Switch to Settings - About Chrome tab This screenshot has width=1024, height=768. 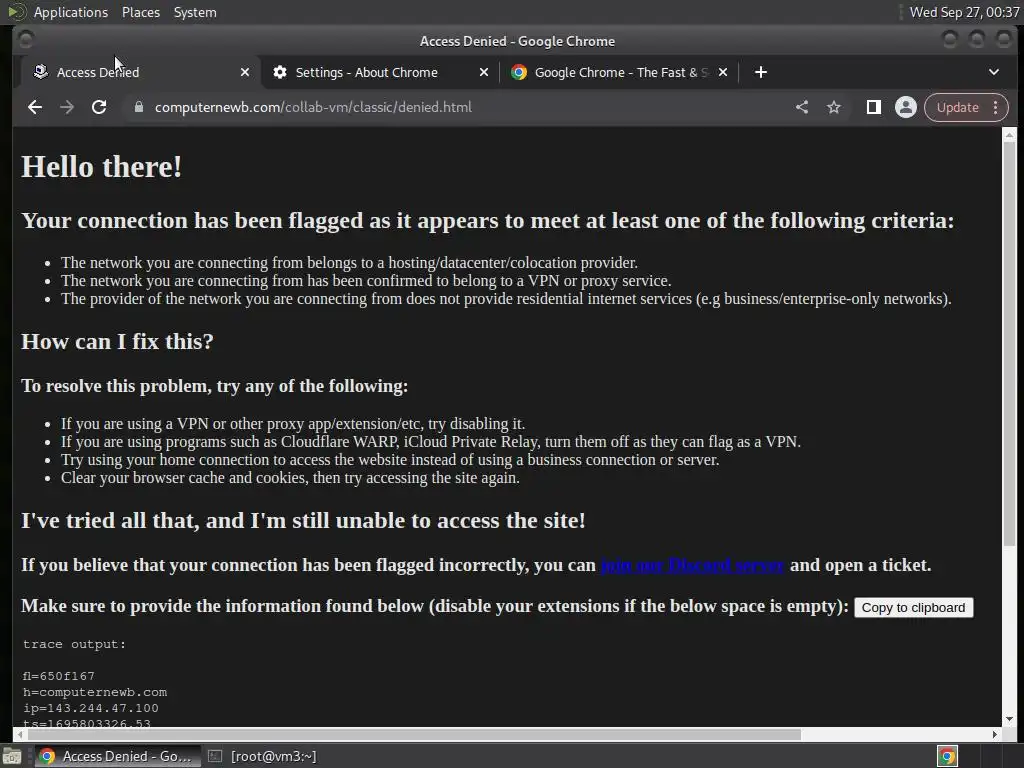tap(381, 72)
